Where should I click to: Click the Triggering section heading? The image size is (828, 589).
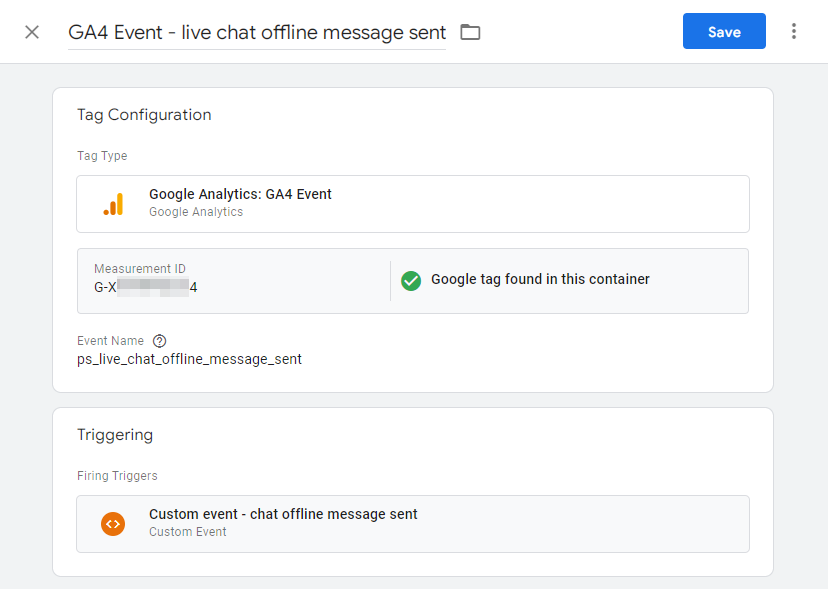(x=115, y=435)
